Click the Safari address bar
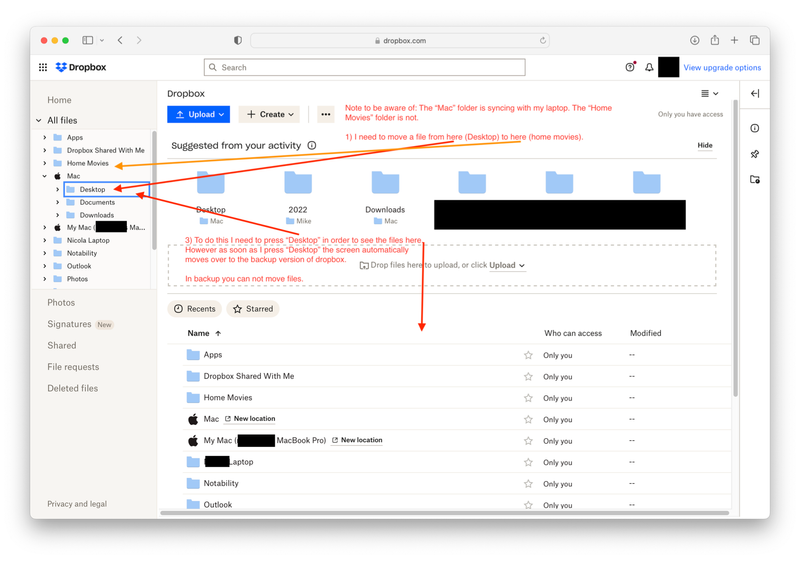The image size is (800, 565). 400,40
